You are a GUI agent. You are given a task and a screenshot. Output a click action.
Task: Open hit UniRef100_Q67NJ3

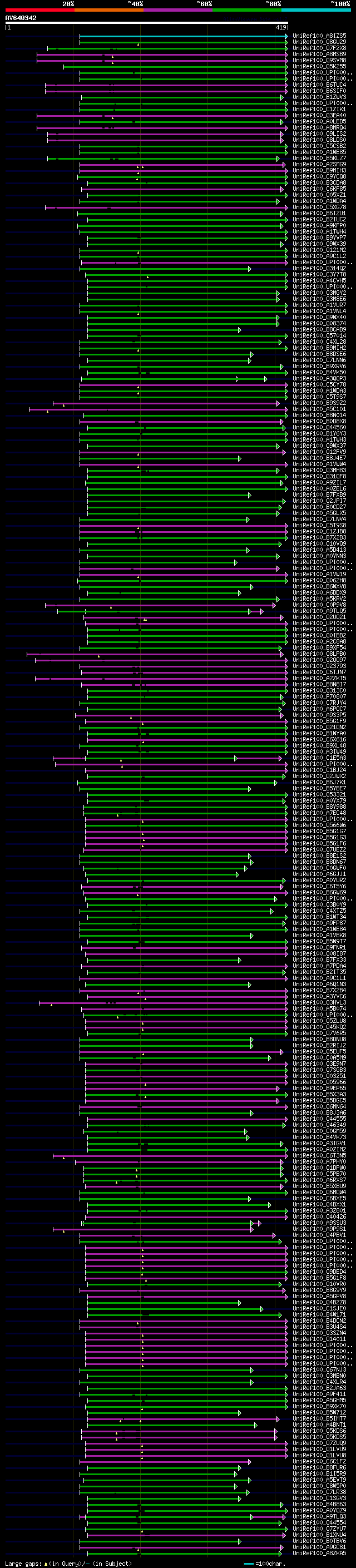point(319,1370)
